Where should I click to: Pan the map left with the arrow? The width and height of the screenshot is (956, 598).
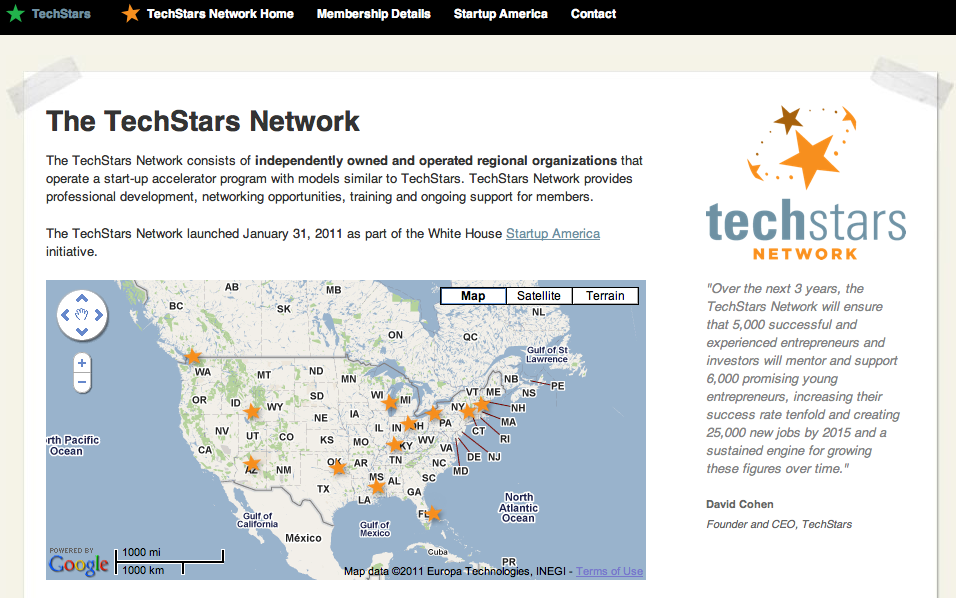point(65,315)
